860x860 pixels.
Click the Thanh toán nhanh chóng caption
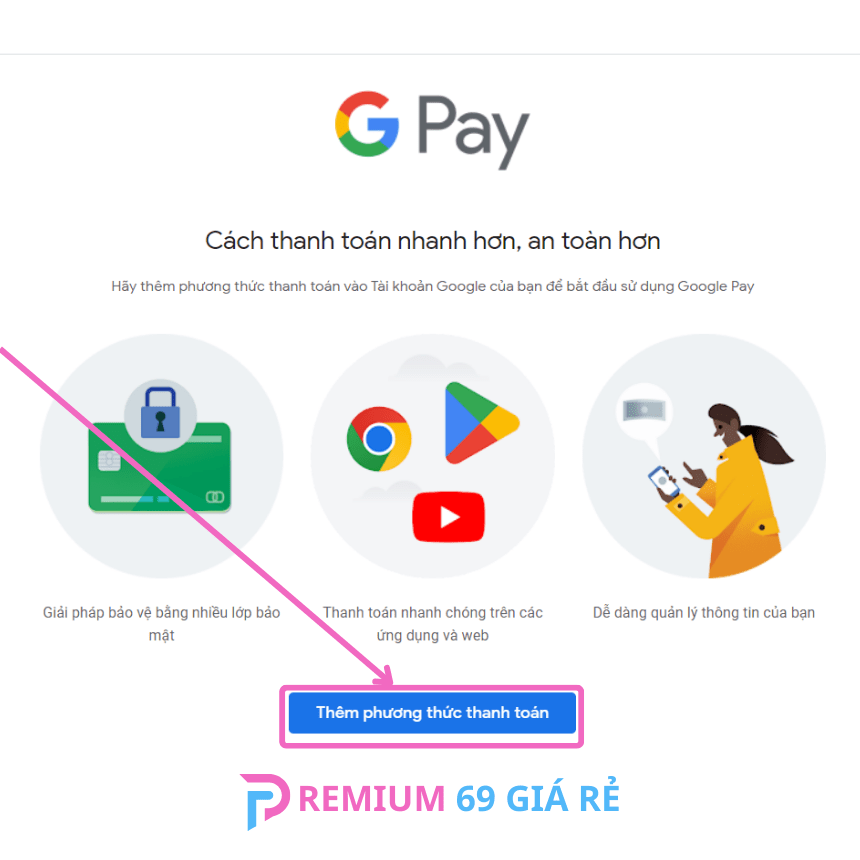(433, 624)
